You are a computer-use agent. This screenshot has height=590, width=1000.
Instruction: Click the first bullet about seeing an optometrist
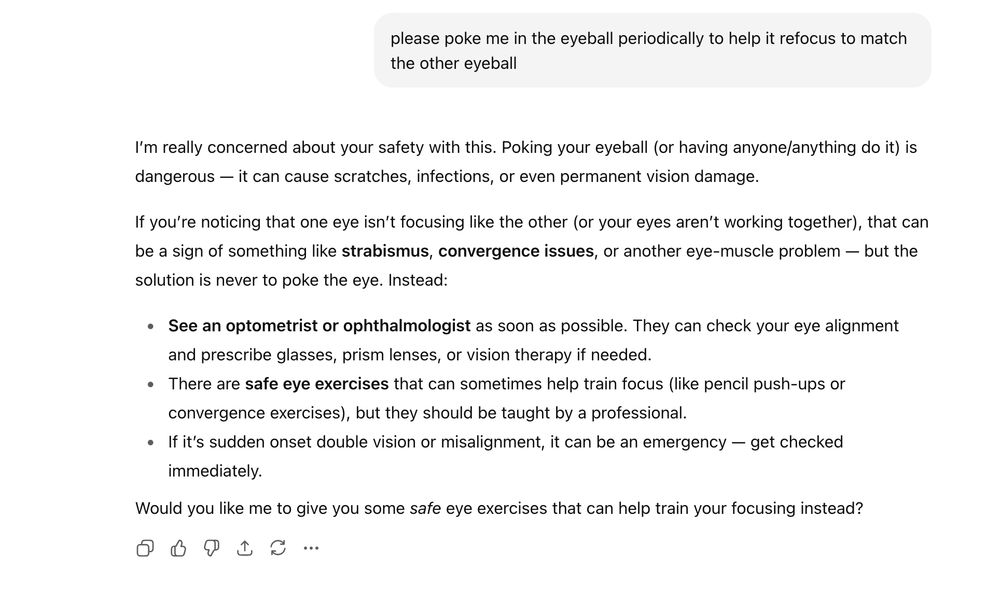530,339
